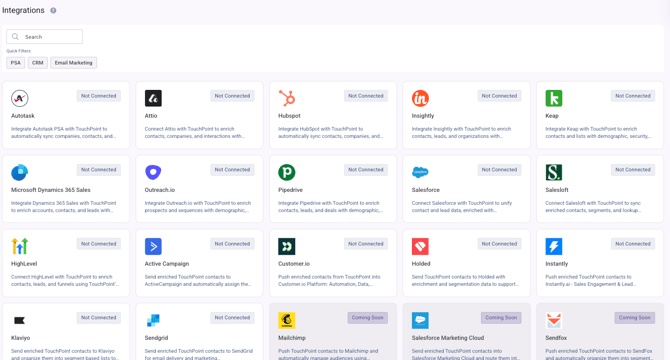Image resolution: width=670 pixels, height=360 pixels.
Task: Click the Salesforce Marketing Cloud logo icon
Action: pos(420,320)
